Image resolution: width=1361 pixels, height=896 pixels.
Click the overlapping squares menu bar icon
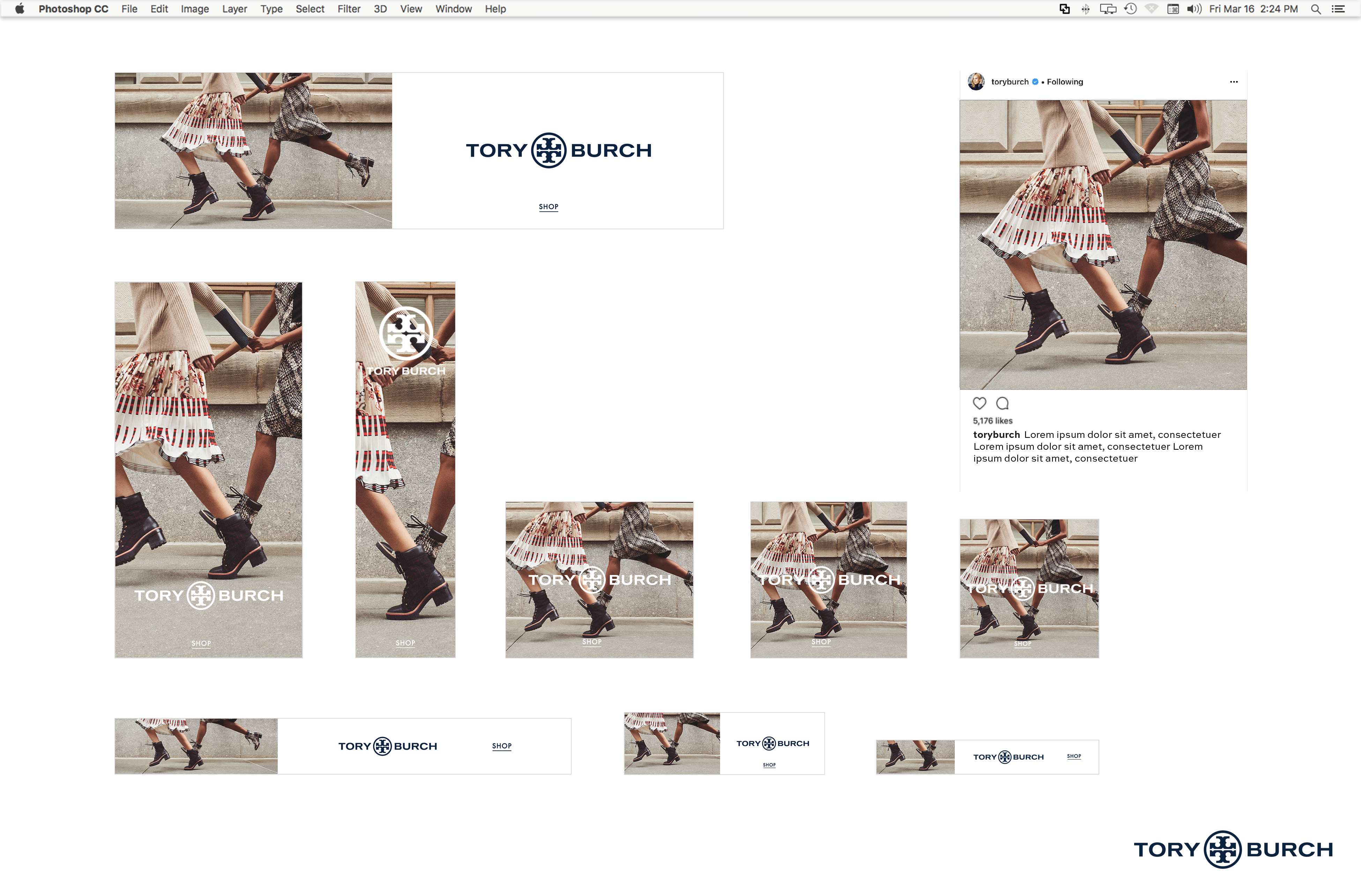[x=1065, y=9]
